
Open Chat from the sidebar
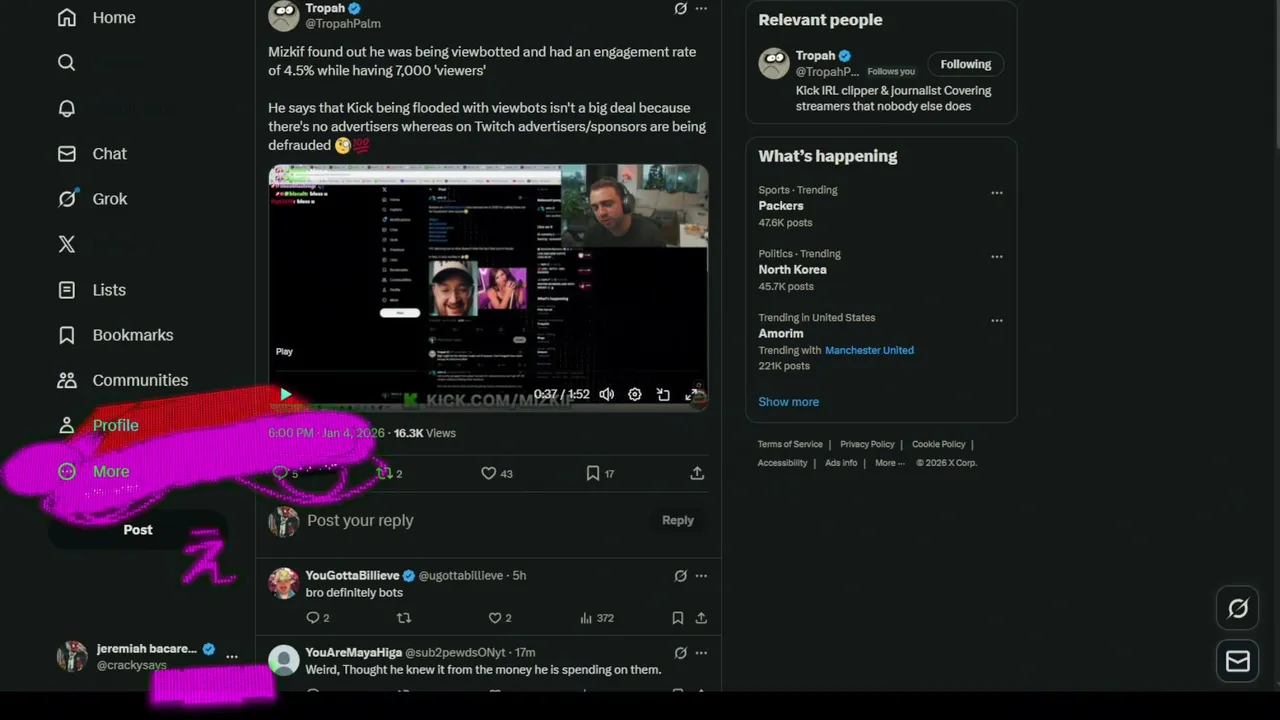[x=92, y=153]
